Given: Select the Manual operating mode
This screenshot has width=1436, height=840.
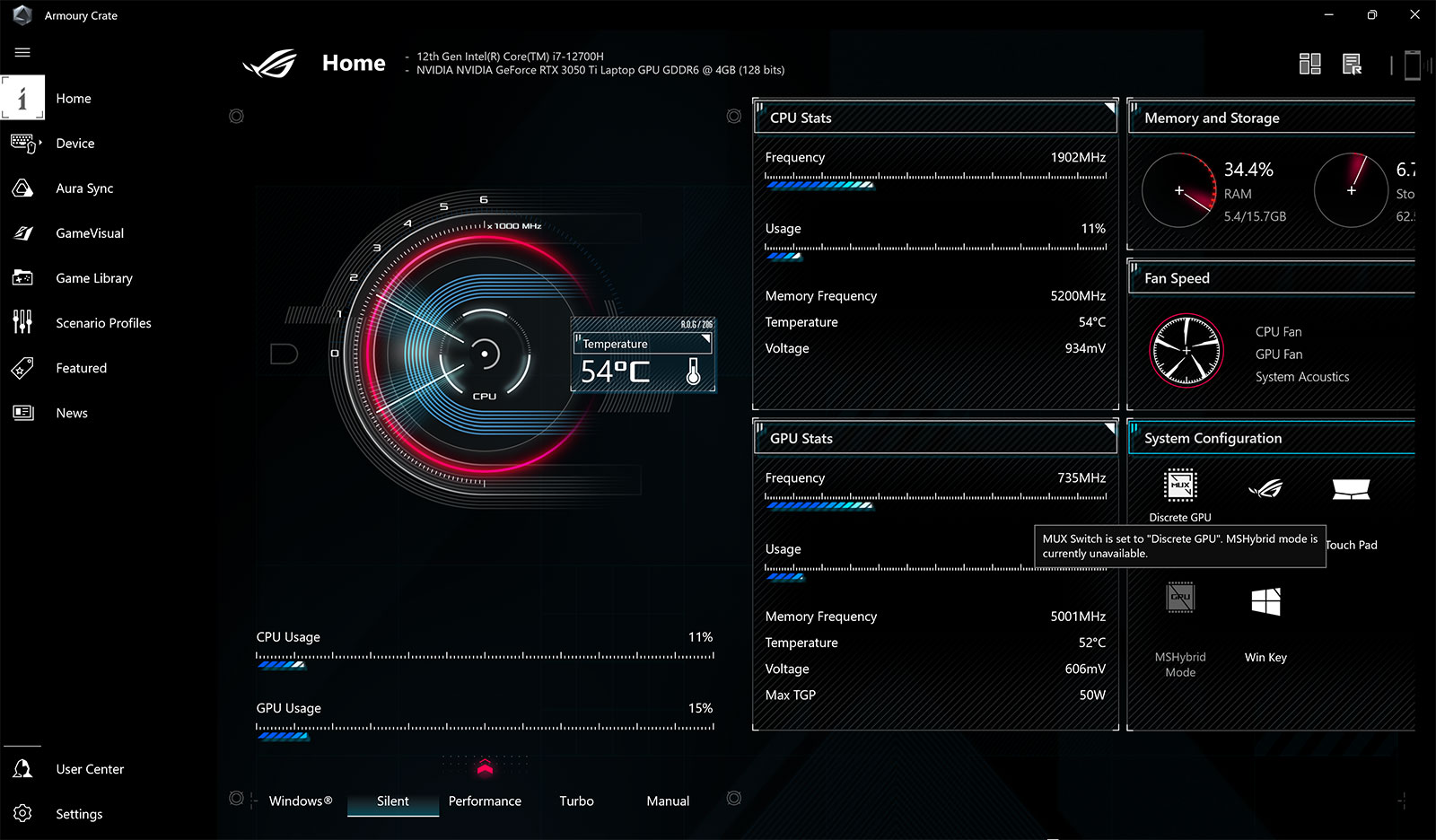Looking at the screenshot, I should point(668,801).
